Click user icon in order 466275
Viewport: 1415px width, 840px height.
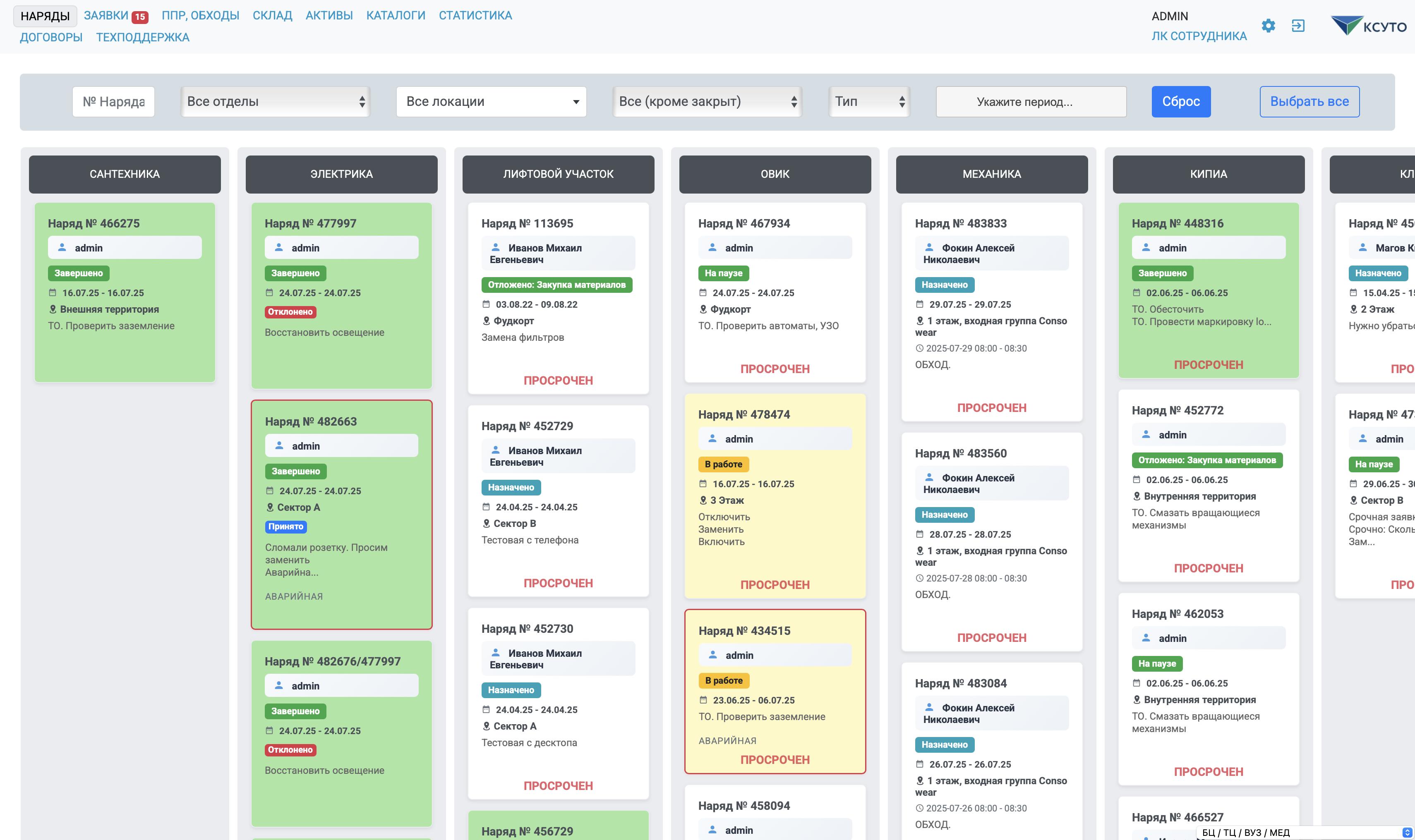[x=62, y=247]
